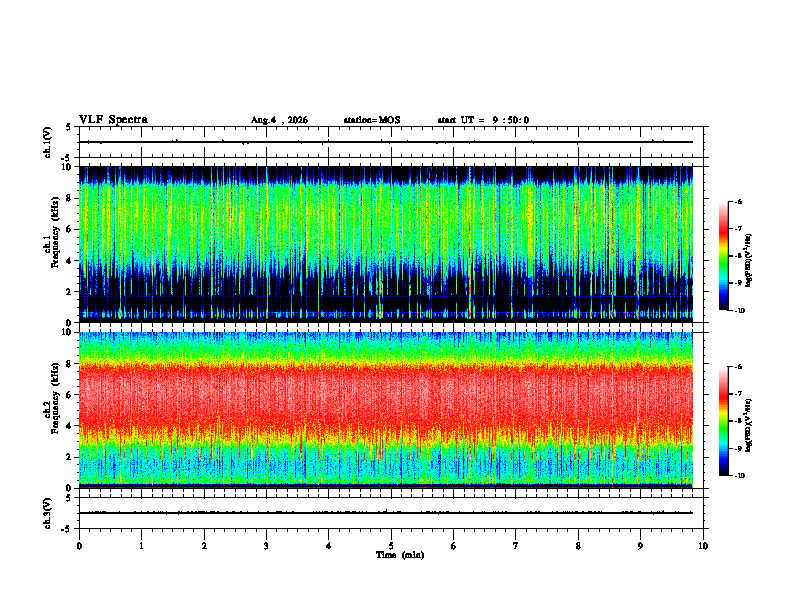Screen dimensions: 792x612
Task: Click the "-10" label on ch.2 color bar
Action: [739, 476]
